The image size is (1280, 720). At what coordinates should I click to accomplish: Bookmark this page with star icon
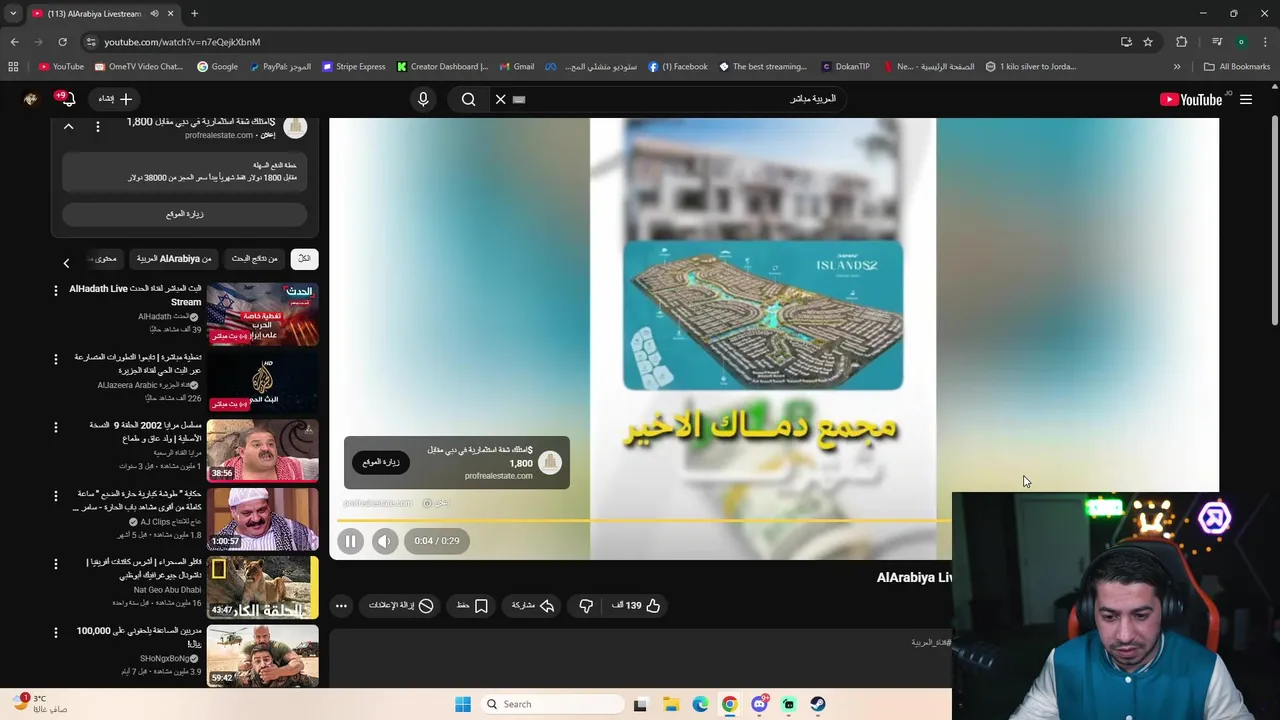click(x=1148, y=42)
